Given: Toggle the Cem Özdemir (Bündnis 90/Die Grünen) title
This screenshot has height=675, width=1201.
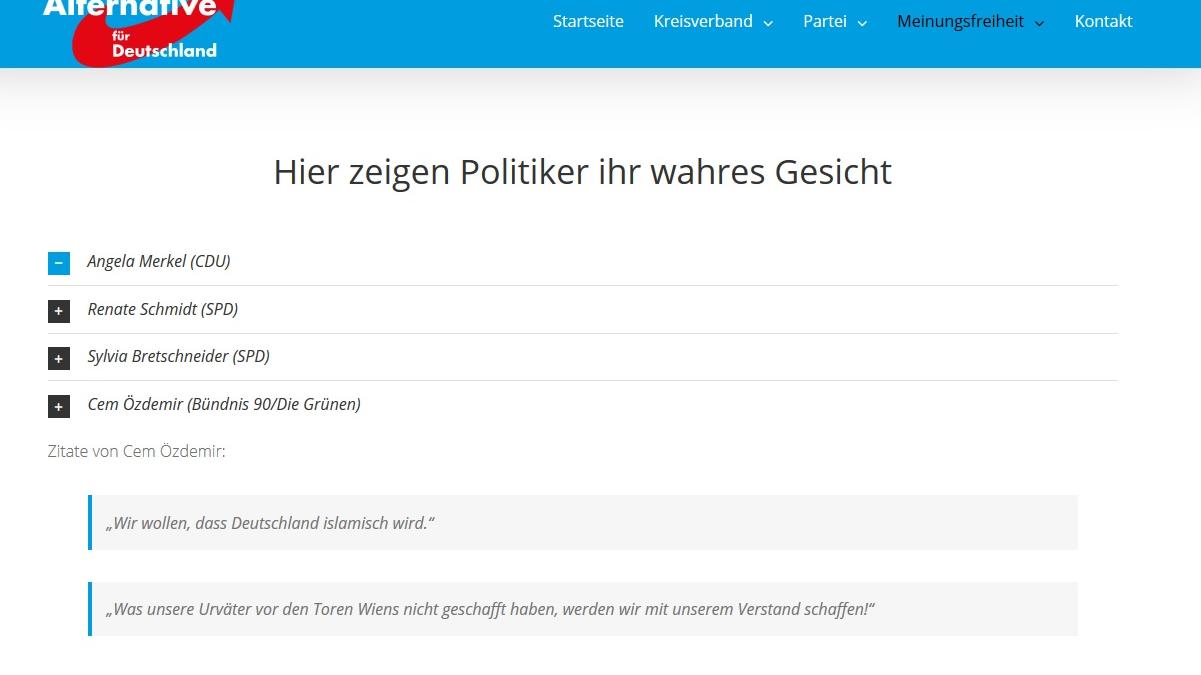Looking at the screenshot, I should [x=224, y=404].
